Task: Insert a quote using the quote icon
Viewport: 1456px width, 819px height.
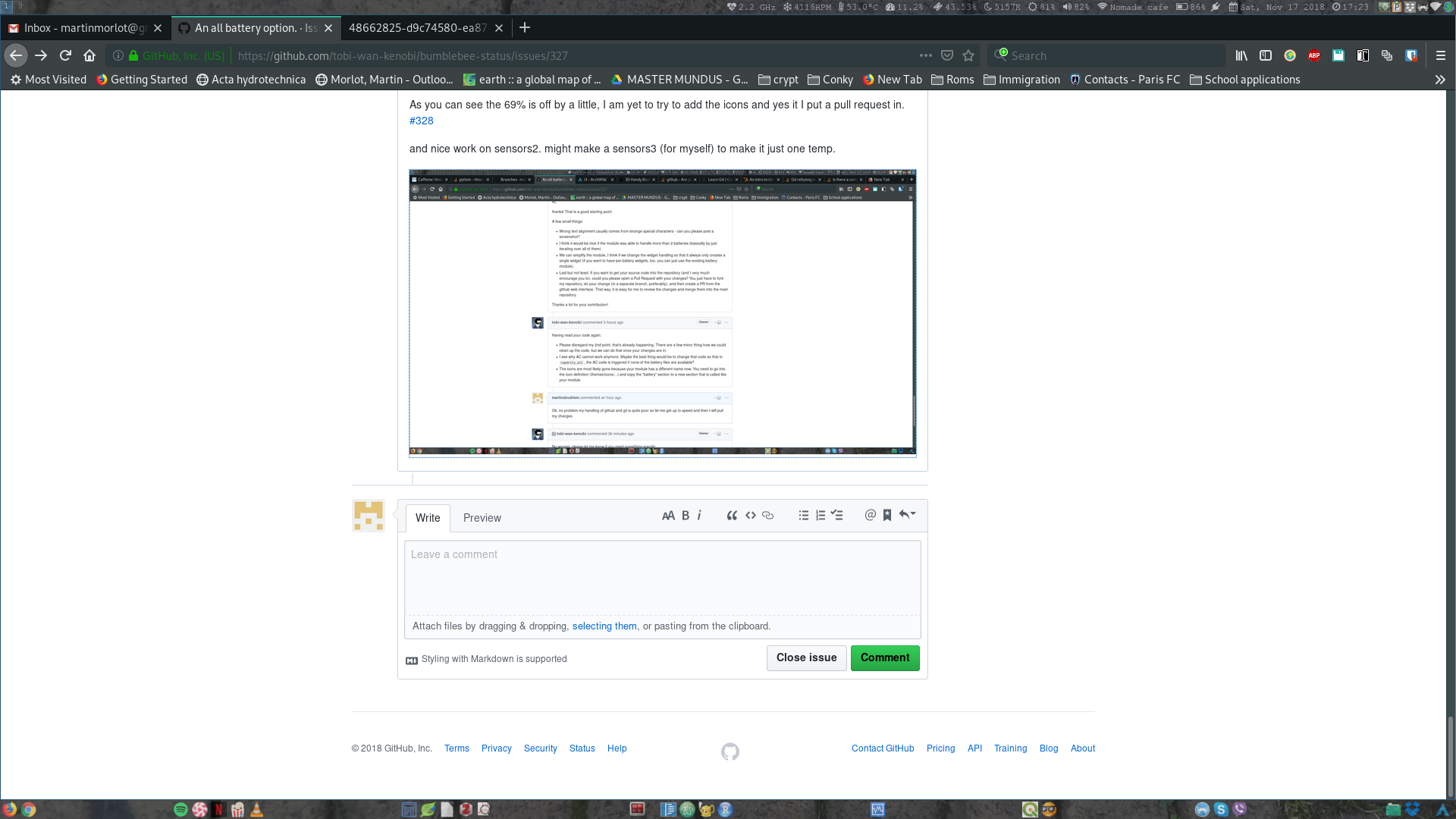Action: [732, 515]
